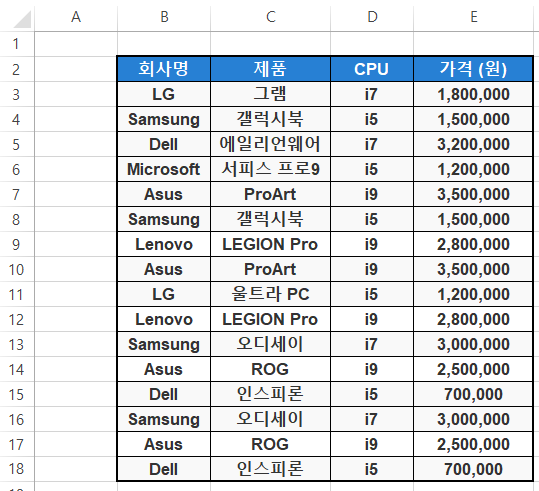The width and height of the screenshot is (539, 491).
Task: Select the 1,800,000 price cell
Action: [x=473, y=94]
